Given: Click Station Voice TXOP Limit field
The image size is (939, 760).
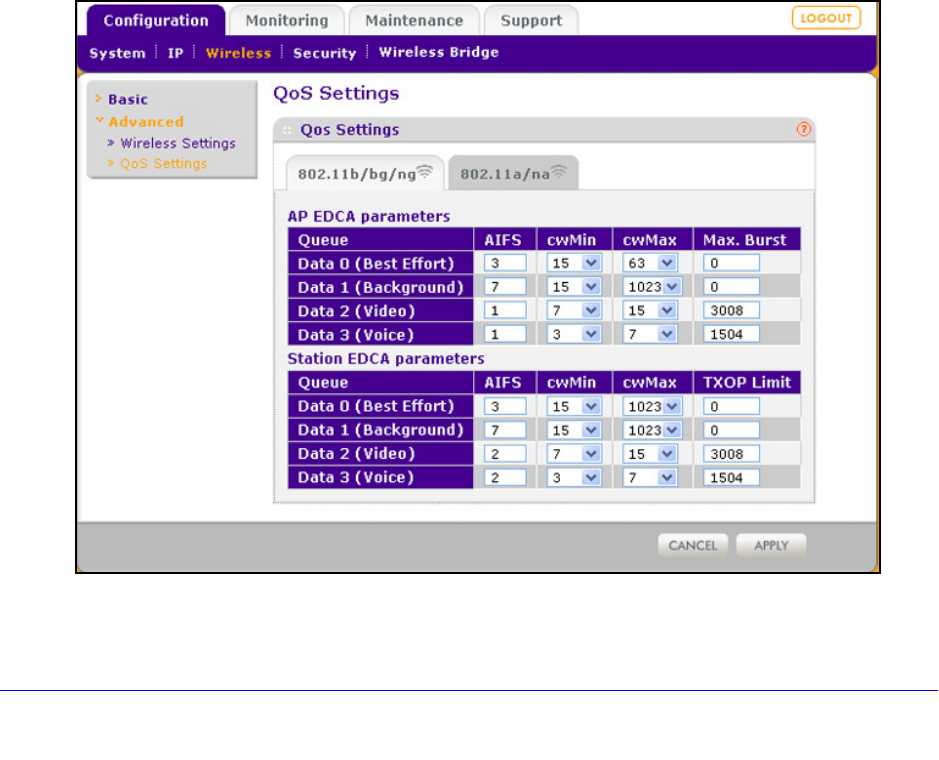Looking at the screenshot, I should point(731,477).
